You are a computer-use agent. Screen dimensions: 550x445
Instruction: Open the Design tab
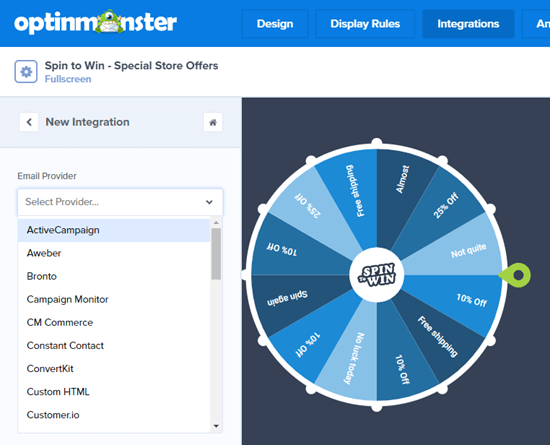pyautogui.click(x=275, y=24)
